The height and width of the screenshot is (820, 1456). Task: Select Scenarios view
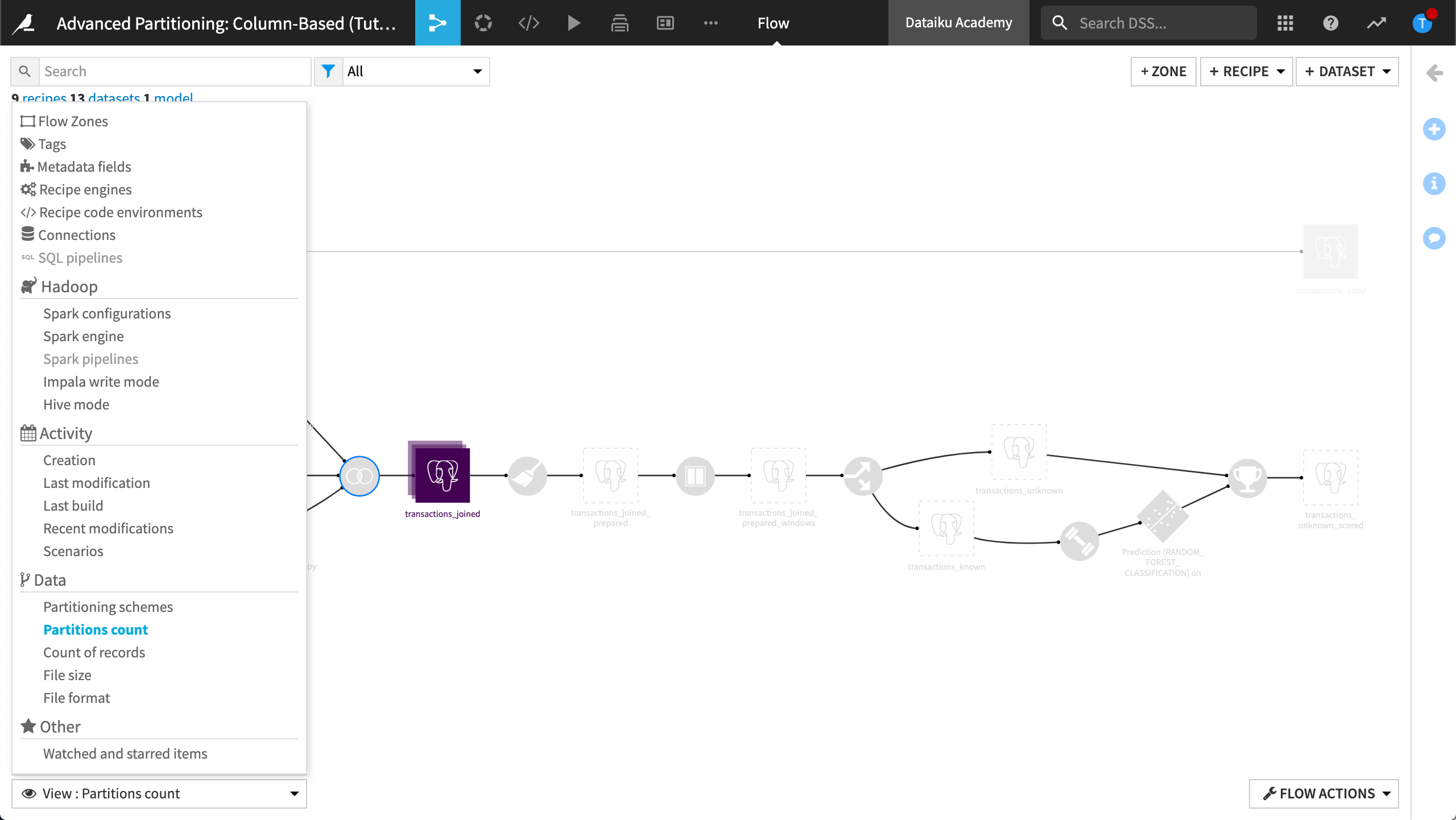(x=73, y=551)
